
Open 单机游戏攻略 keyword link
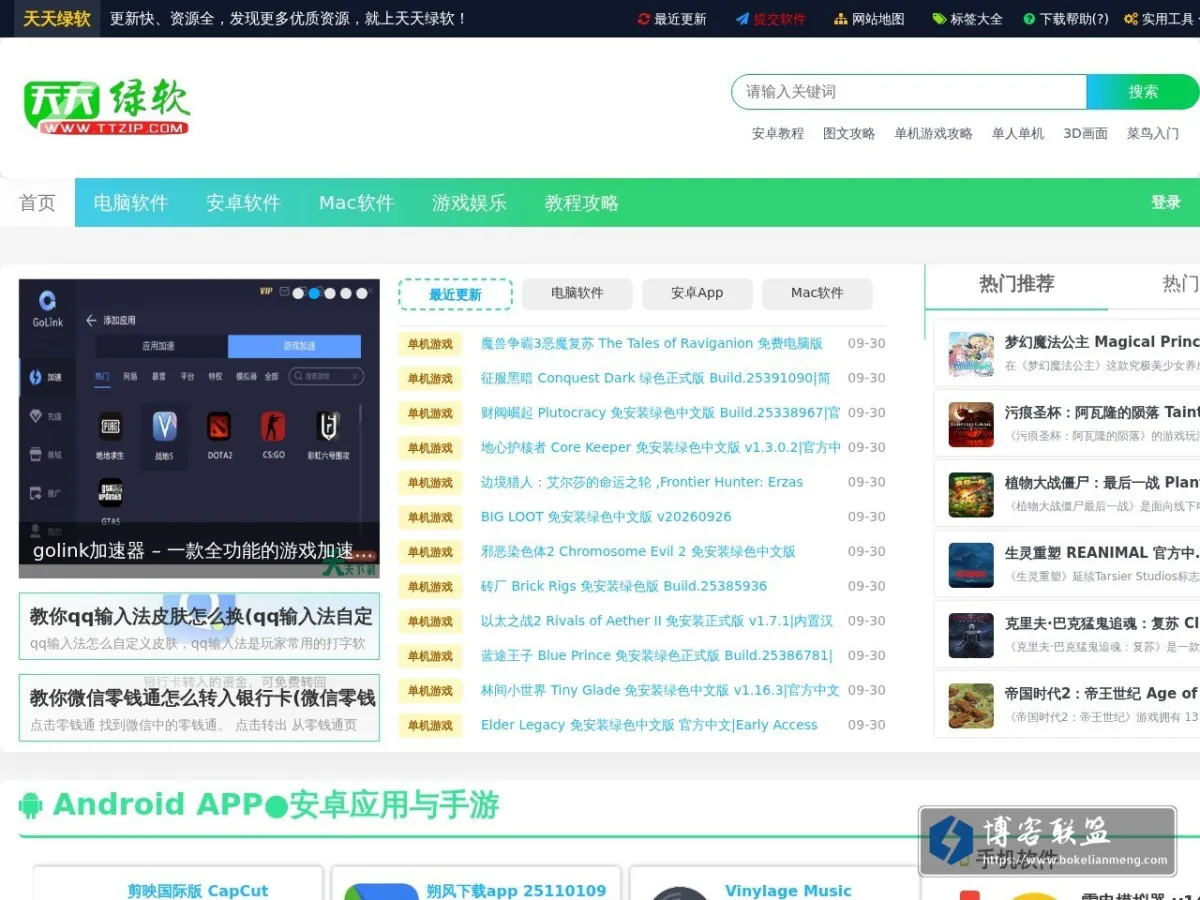(933, 133)
